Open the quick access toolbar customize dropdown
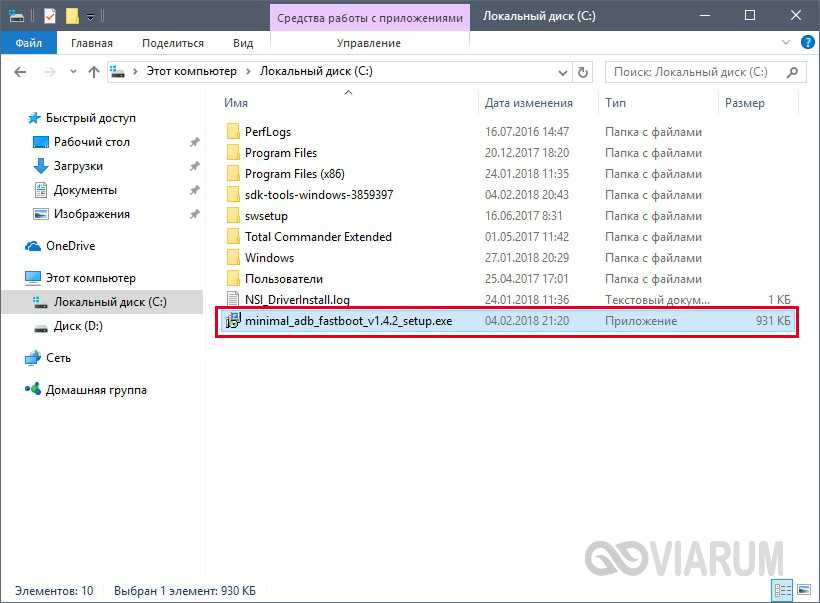The height and width of the screenshot is (603, 820). point(91,17)
